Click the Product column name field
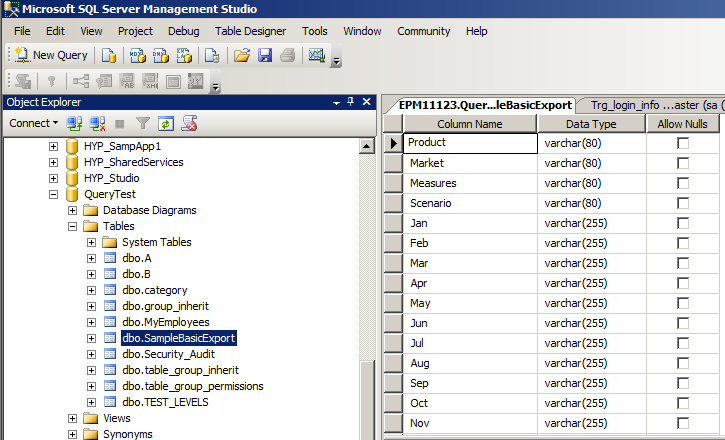725x440 pixels. pos(470,143)
